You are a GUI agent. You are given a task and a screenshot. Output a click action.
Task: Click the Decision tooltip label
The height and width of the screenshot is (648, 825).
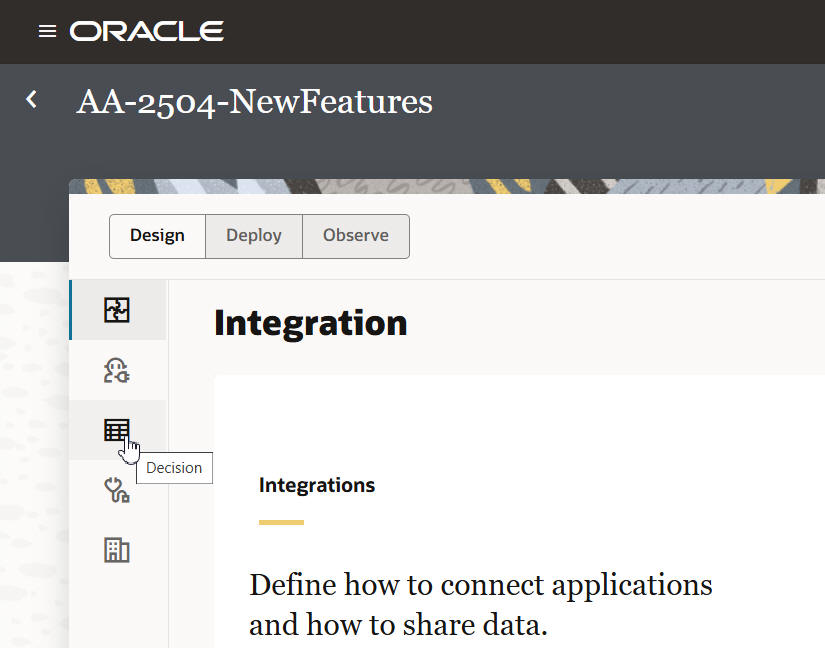(174, 468)
